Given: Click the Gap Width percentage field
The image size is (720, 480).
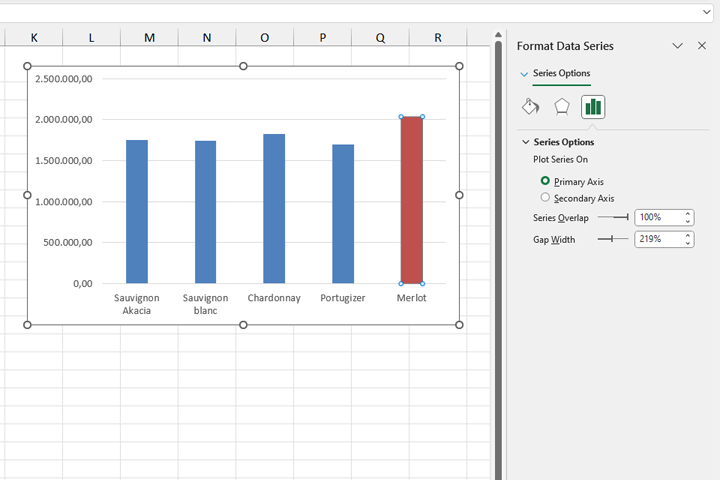Looking at the screenshot, I should pos(658,239).
